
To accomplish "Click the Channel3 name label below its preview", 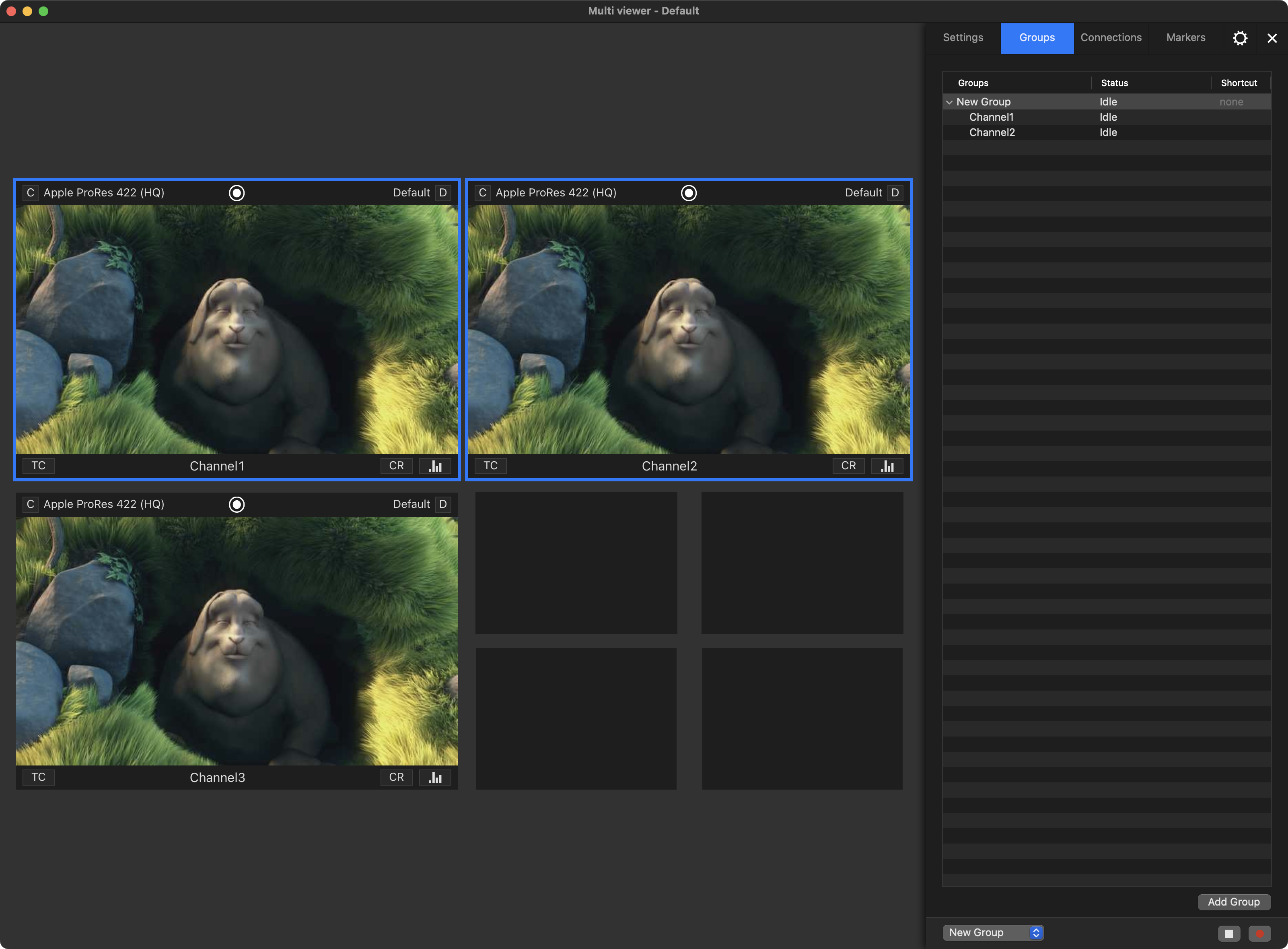I will 217,778.
